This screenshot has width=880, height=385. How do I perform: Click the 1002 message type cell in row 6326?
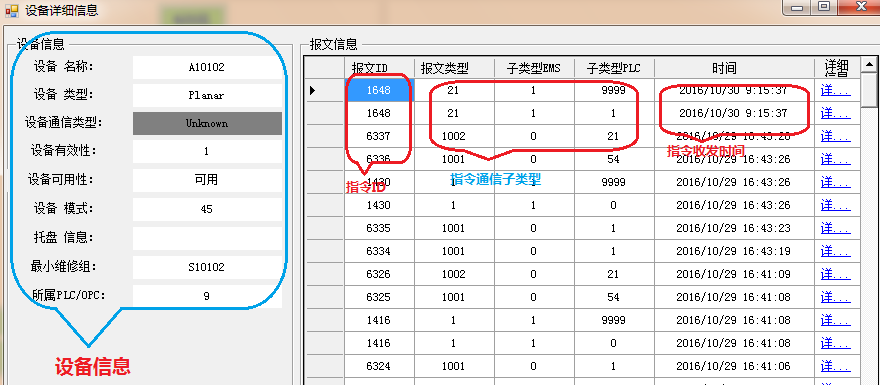point(454,274)
